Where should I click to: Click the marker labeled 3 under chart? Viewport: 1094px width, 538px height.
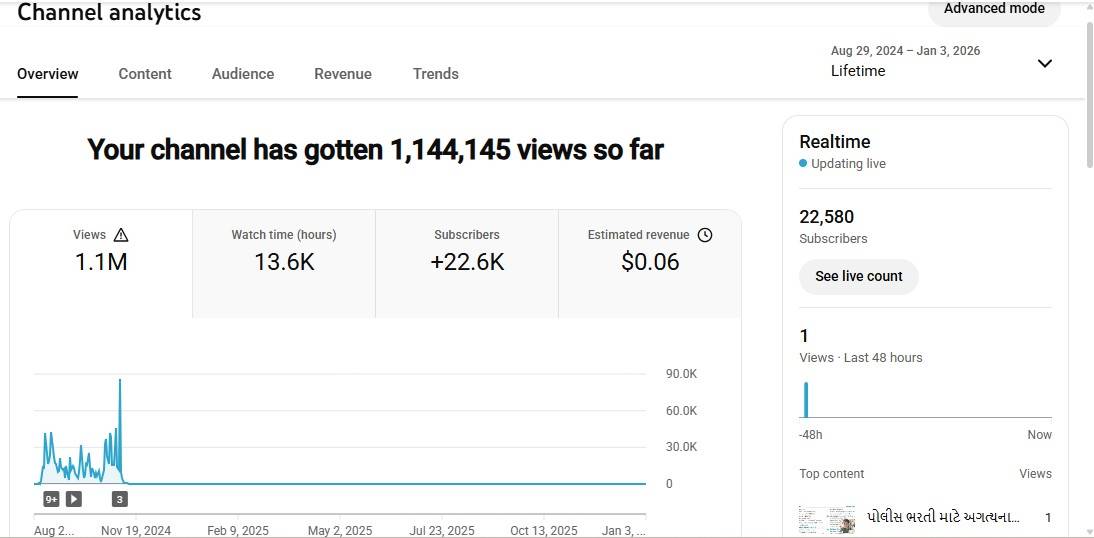tap(120, 499)
